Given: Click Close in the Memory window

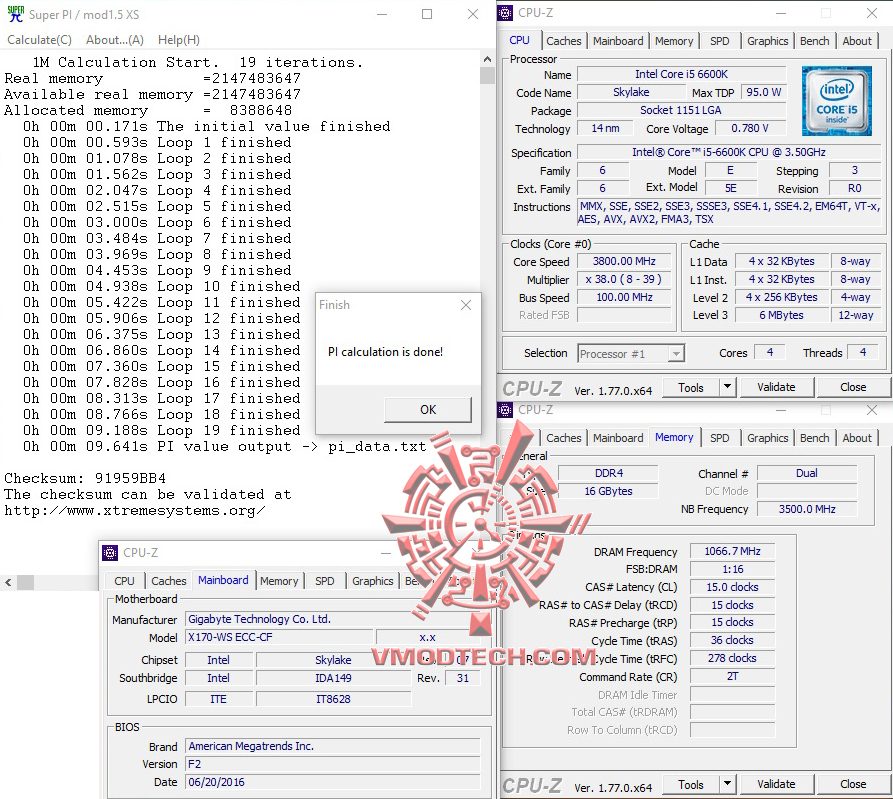Looking at the screenshot, I should pyautogui.click(x=851, y=784).
